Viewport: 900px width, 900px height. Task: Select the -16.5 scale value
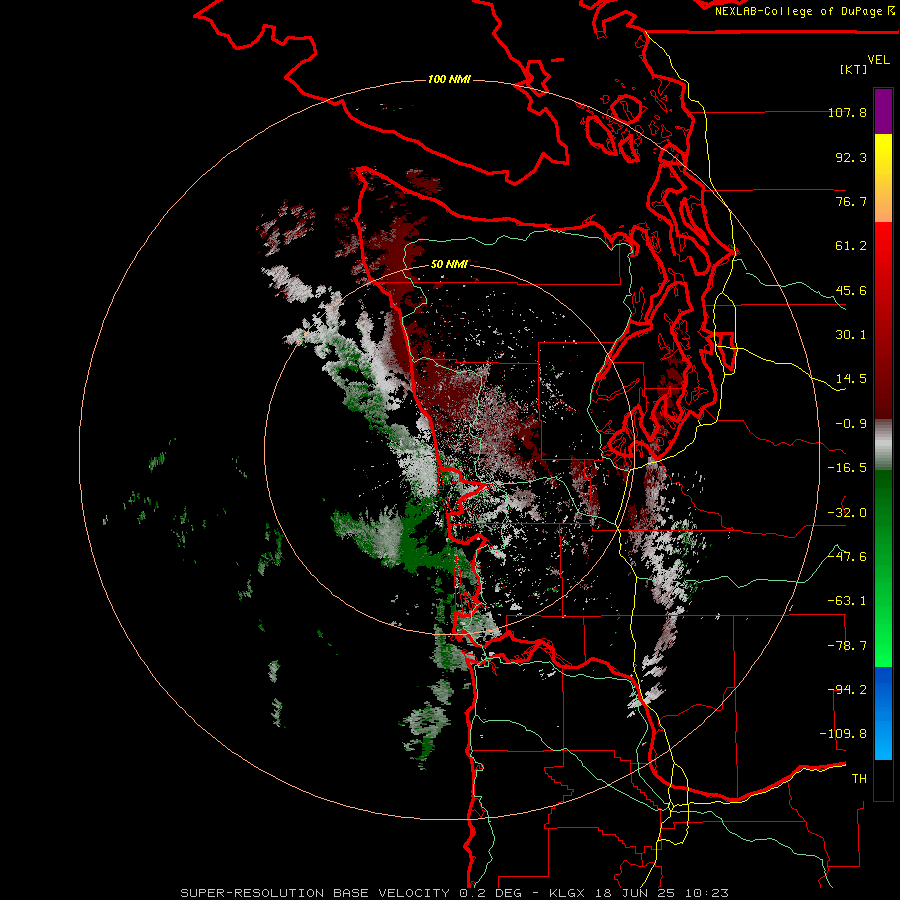[847, 468]
